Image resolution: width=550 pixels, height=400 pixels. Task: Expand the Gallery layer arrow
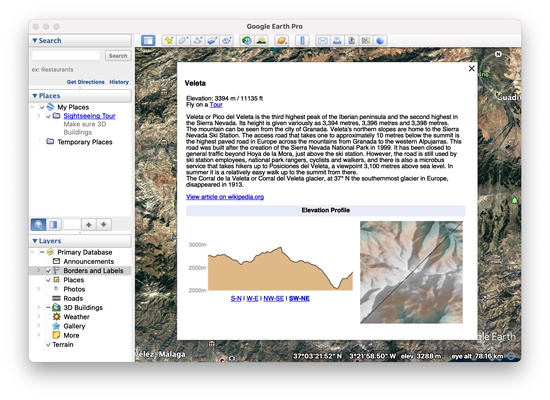tap(39, 326)
